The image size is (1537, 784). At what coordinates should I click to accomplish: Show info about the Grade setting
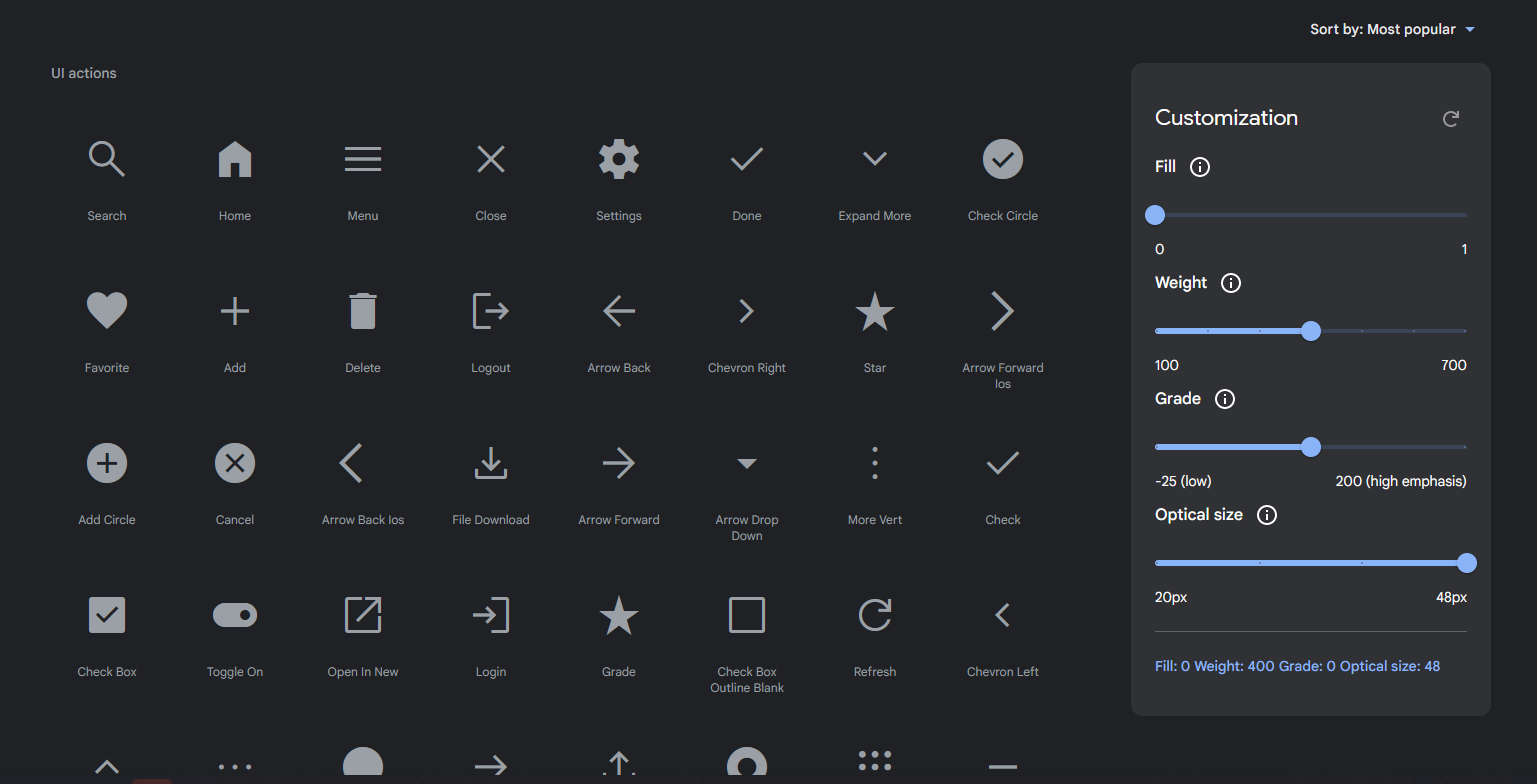pos(1224,399)
